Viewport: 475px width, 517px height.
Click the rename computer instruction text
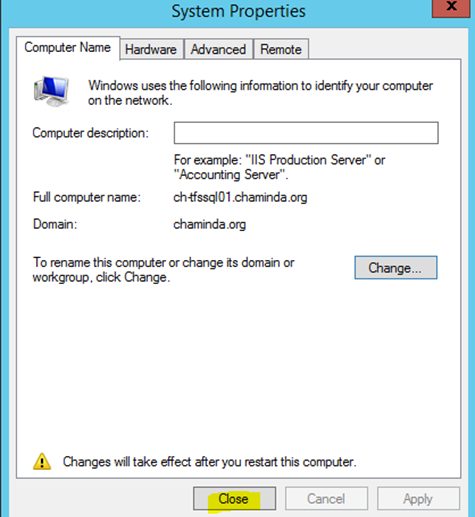pos(163,270)
